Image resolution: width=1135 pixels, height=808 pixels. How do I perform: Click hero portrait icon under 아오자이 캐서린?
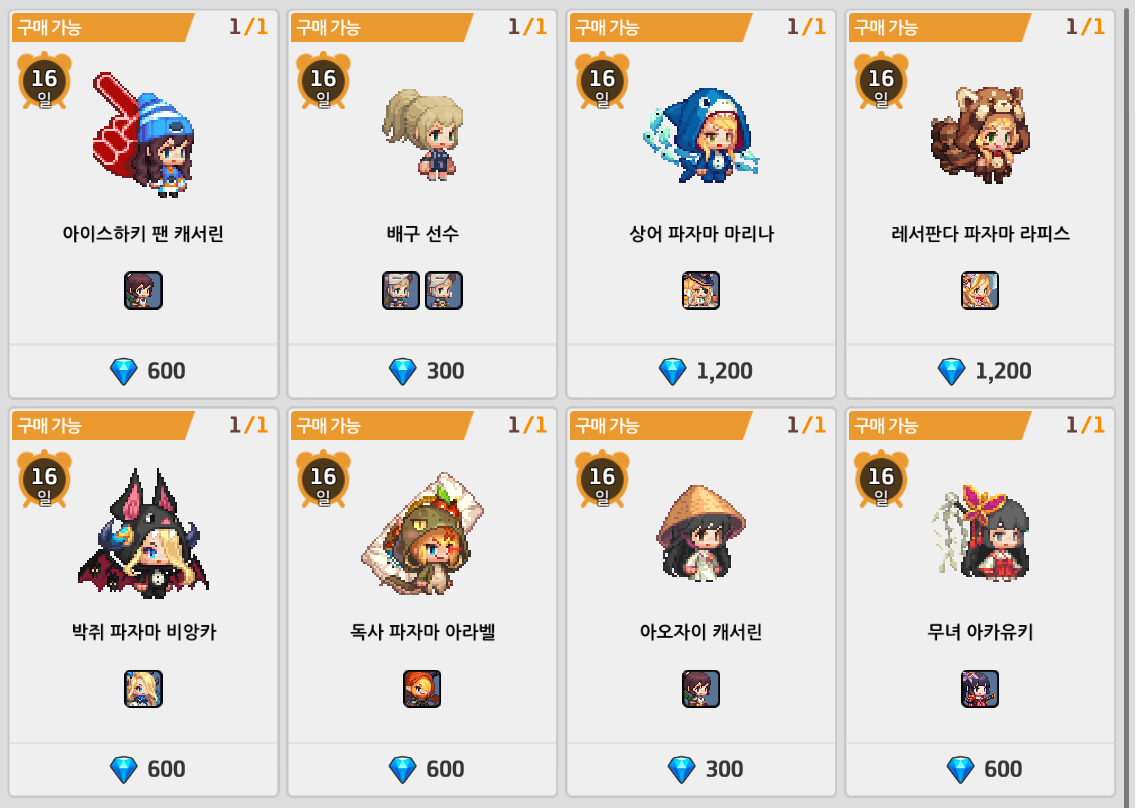(701, 689)
